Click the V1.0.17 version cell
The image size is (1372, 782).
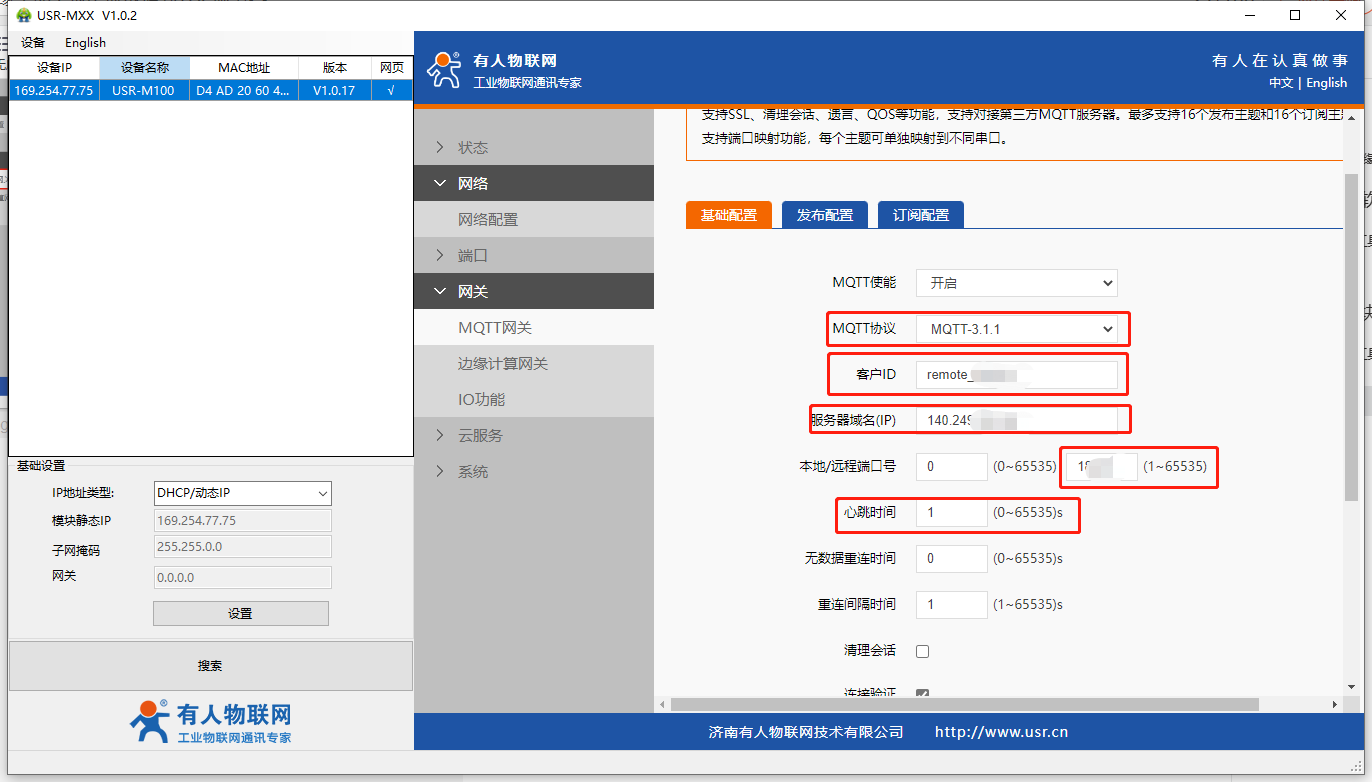coord(335,90)
